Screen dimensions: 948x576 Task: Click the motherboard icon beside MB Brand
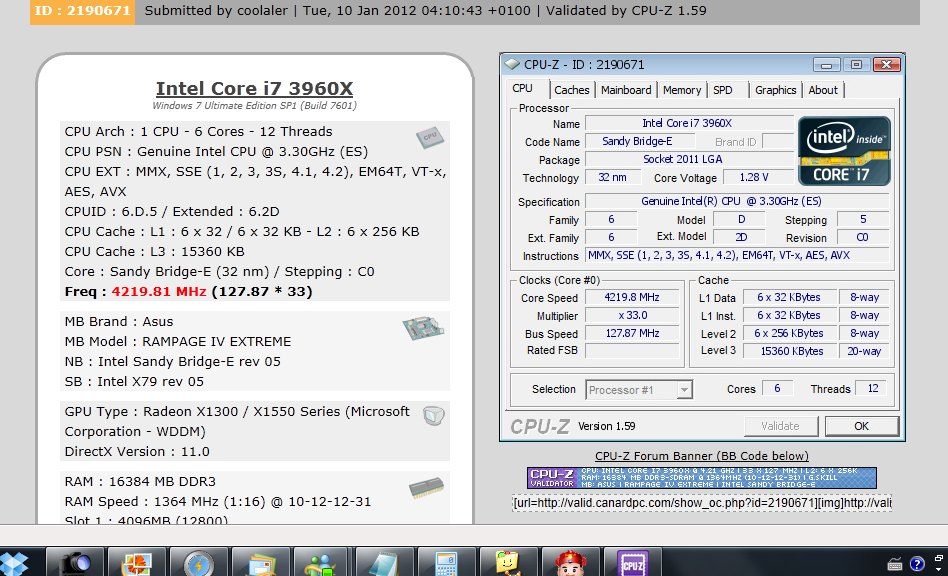tap(423, 328)
